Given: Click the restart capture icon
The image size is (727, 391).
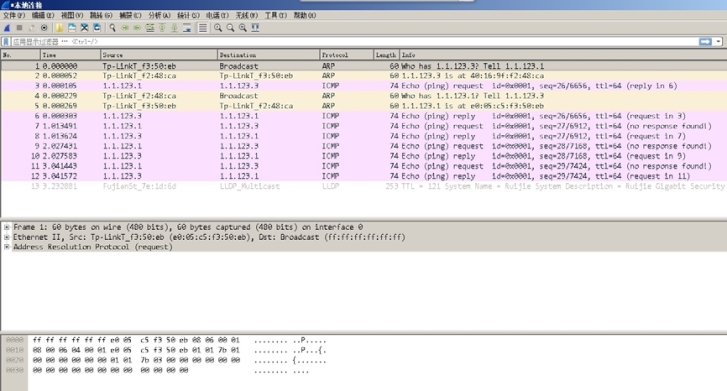Looking at the screenshot, I should pyautogui.click(x=32, y=28).
